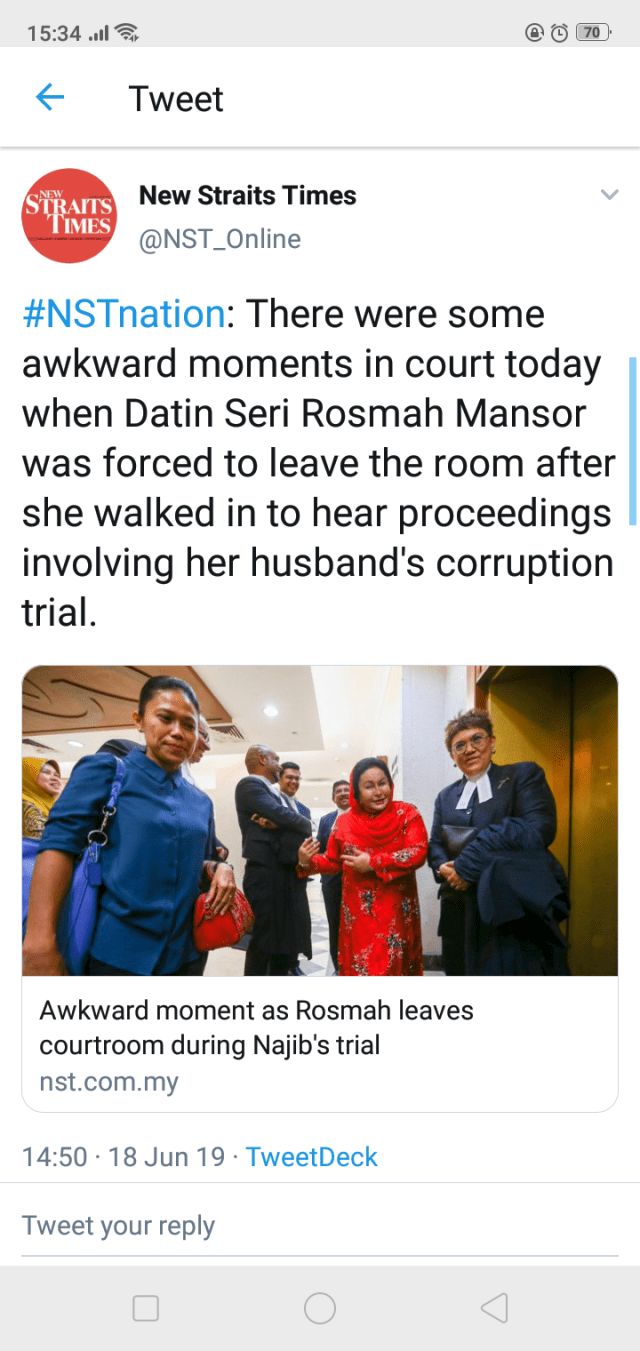Tap the alarm clock status icon

tap(560, 32)
